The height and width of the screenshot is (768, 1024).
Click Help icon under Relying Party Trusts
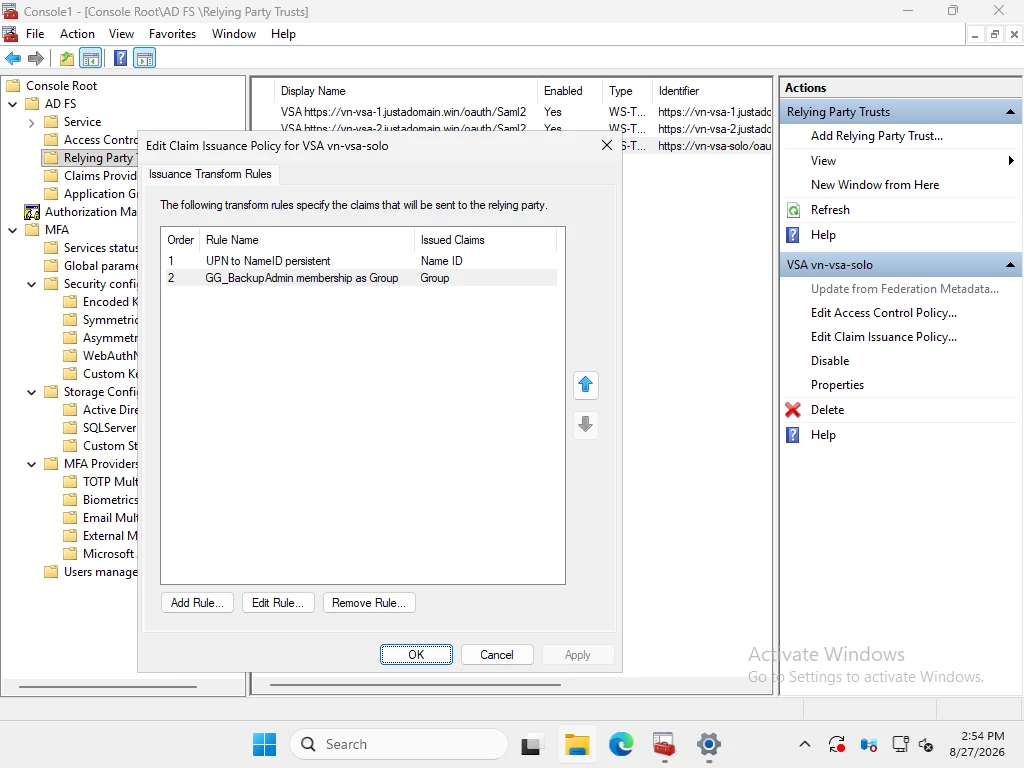793,235
